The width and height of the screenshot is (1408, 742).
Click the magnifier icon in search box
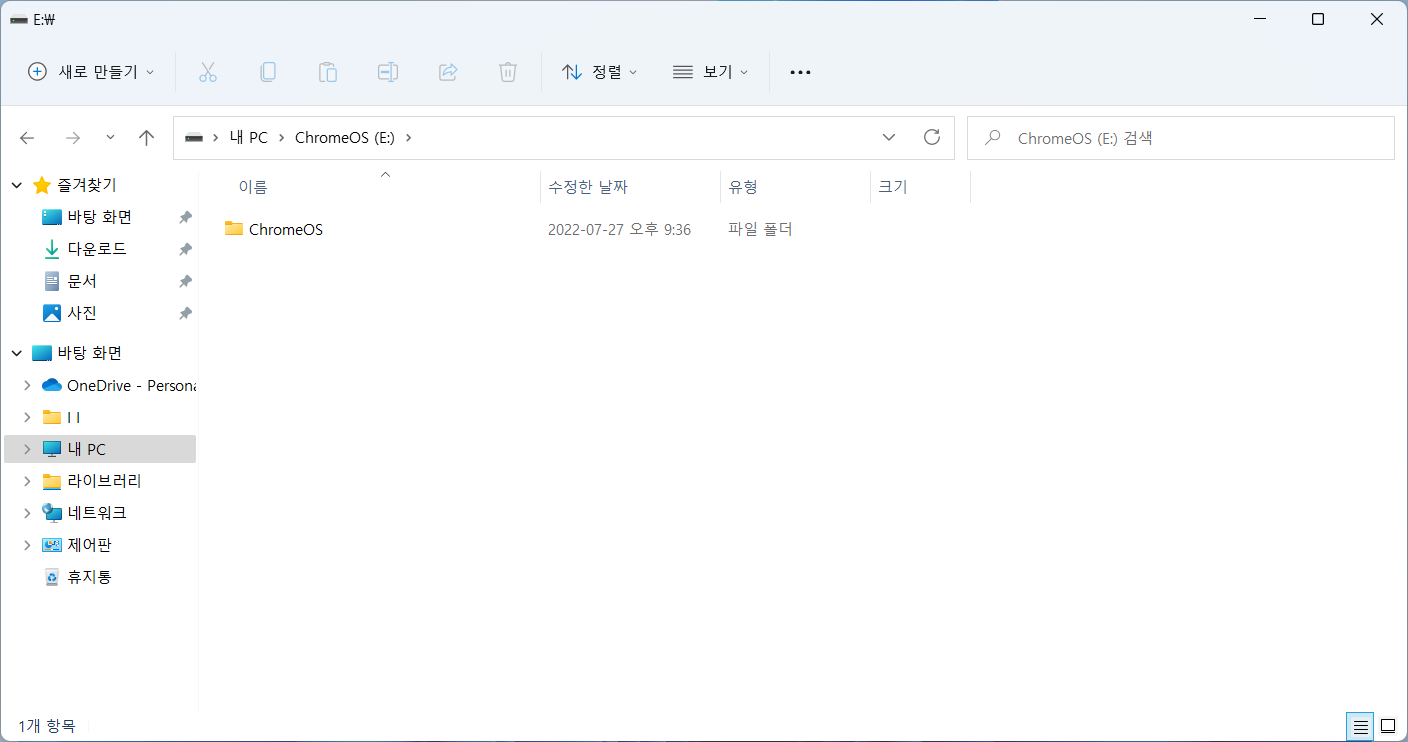(993, 138)
